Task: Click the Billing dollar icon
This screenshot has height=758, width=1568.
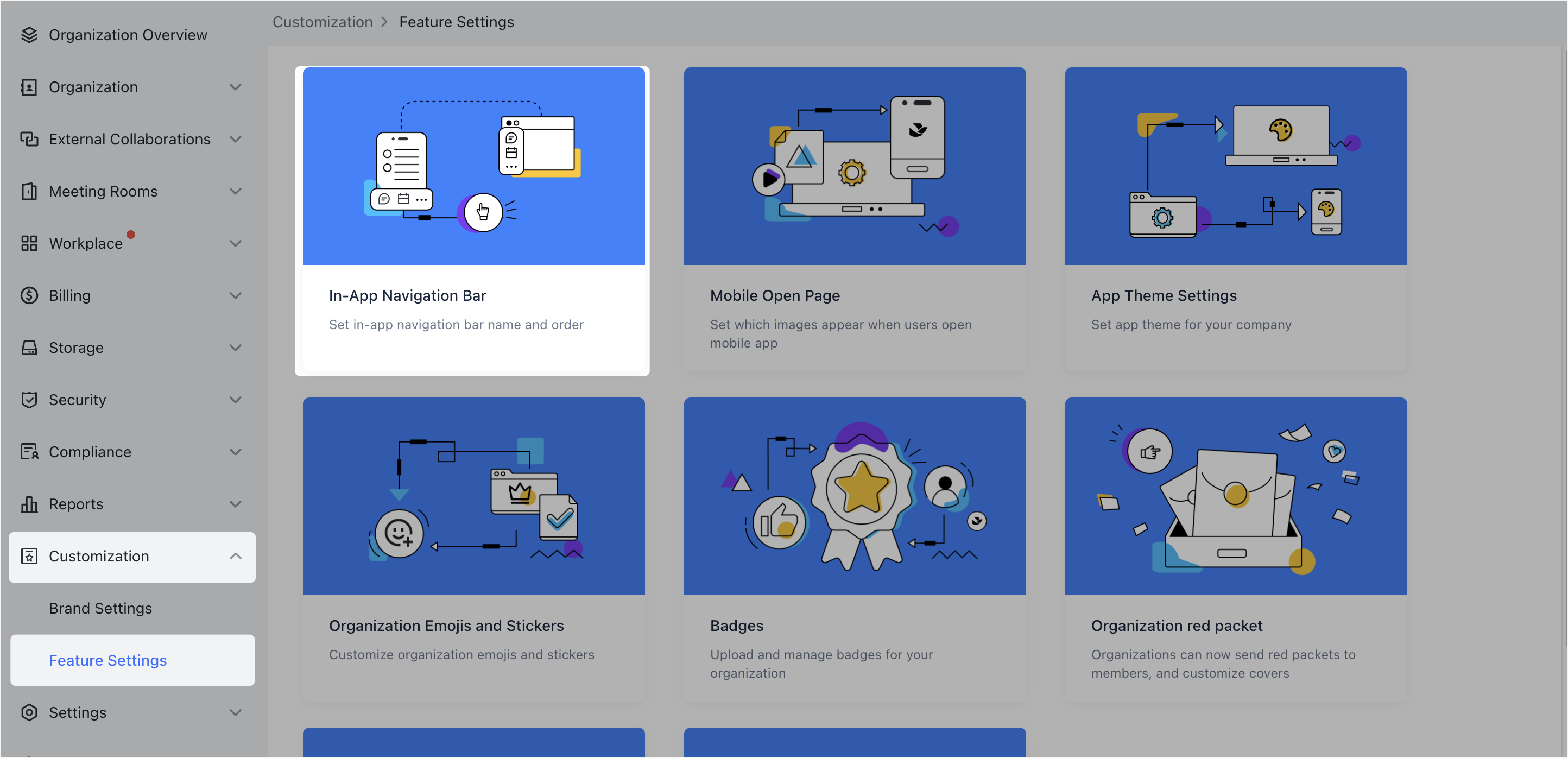Action: click(x=29, y=295)
